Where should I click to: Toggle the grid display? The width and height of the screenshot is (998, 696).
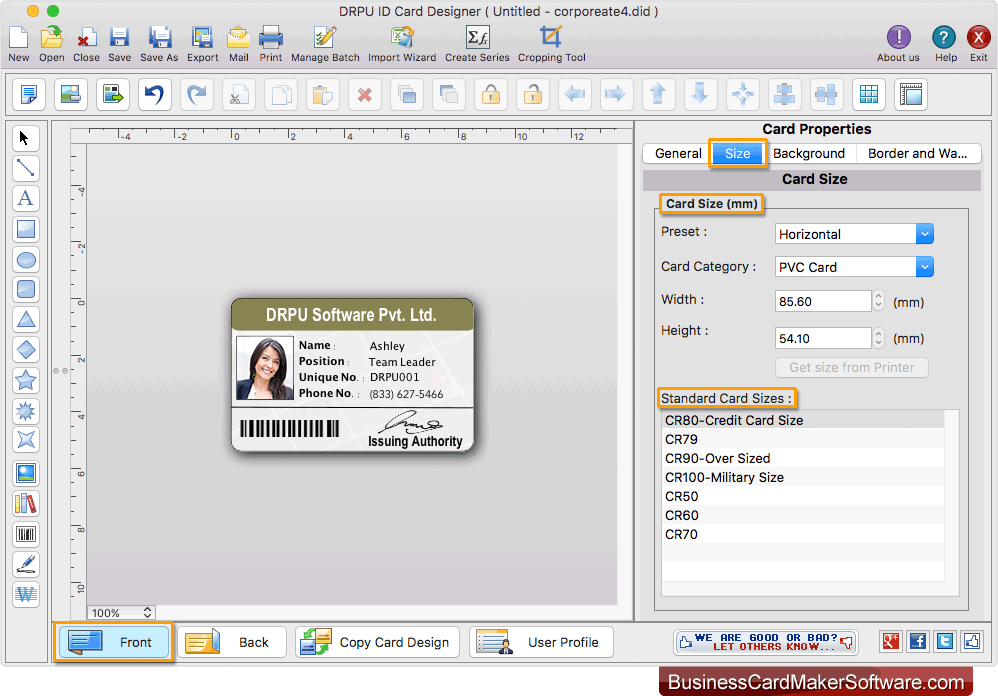tap(868, 94)
